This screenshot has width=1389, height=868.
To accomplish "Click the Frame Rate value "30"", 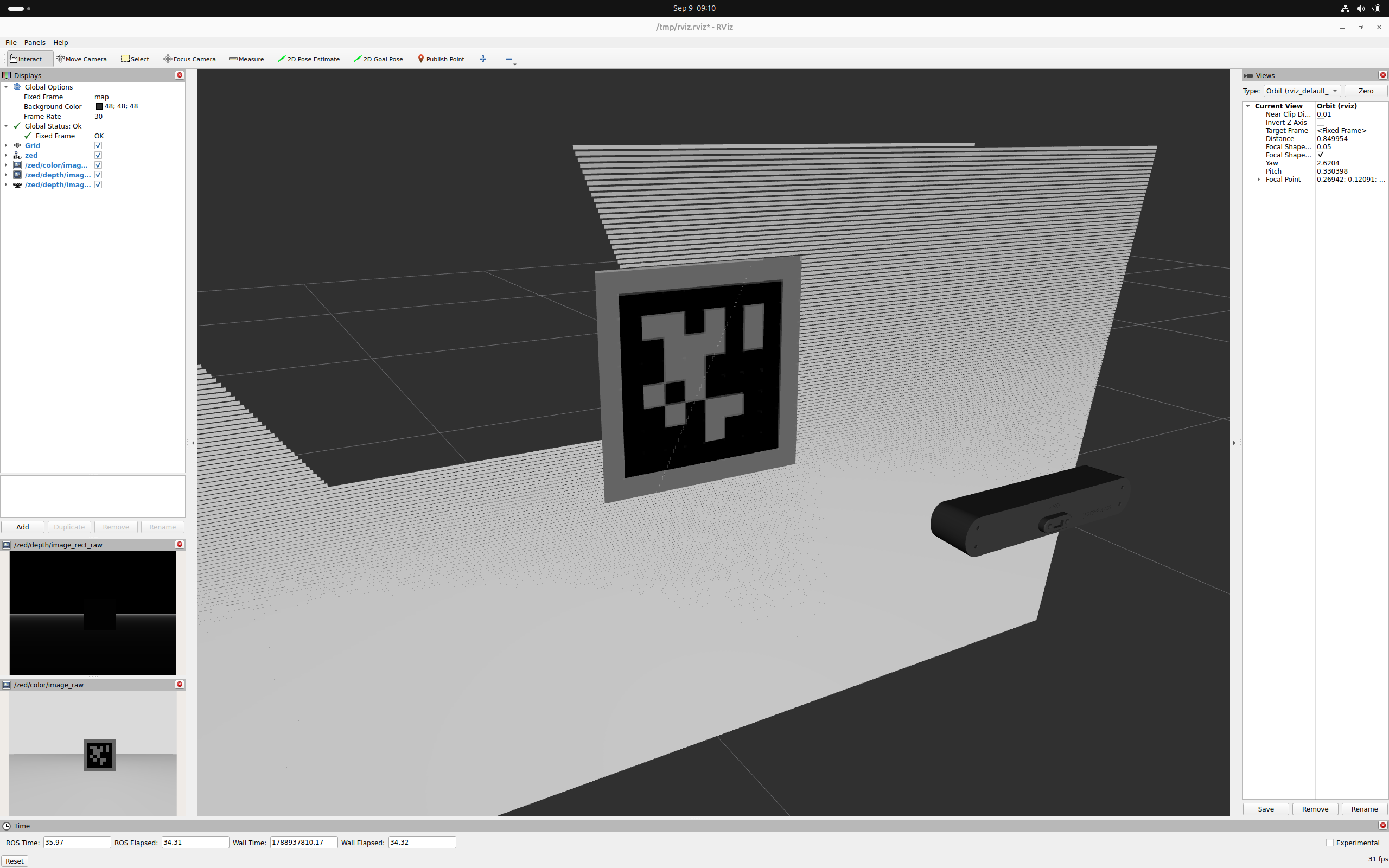I will [98, 116].
